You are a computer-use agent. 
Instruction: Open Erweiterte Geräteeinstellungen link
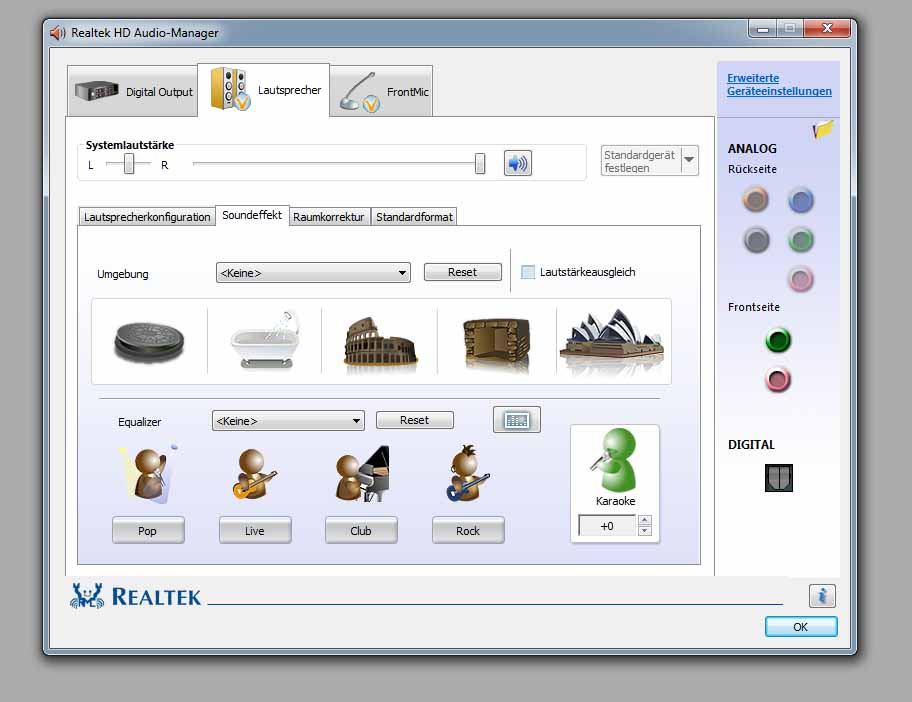pyautogui.click(x=779, y=84)
